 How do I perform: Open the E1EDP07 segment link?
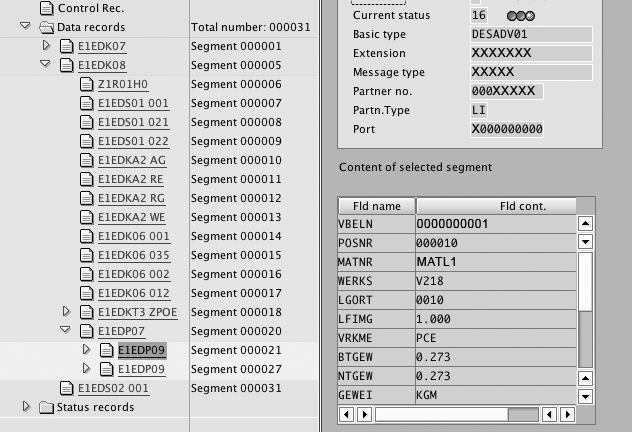[121, 331]
